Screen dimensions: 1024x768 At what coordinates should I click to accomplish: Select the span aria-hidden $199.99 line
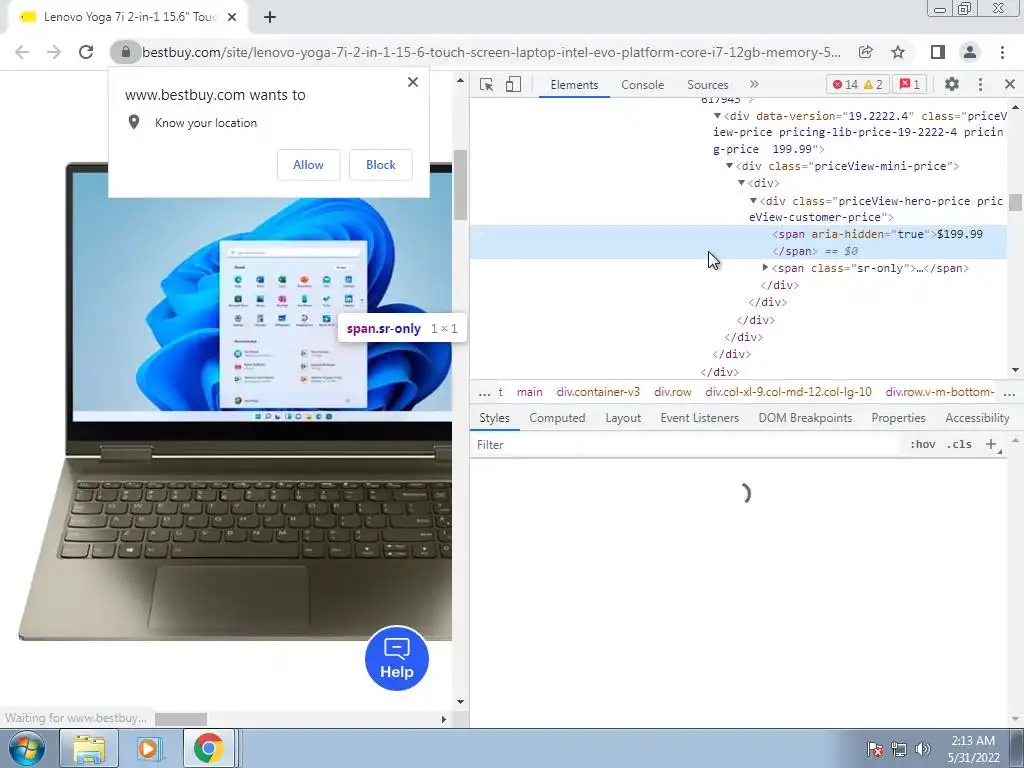pyautogui.click(x=738, y=242)
